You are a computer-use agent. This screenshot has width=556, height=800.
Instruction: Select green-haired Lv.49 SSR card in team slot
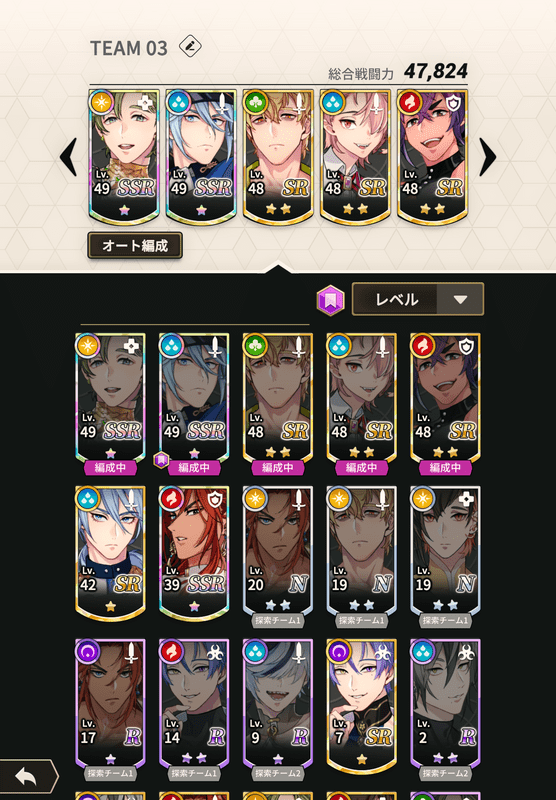click(x=124, y=157)
